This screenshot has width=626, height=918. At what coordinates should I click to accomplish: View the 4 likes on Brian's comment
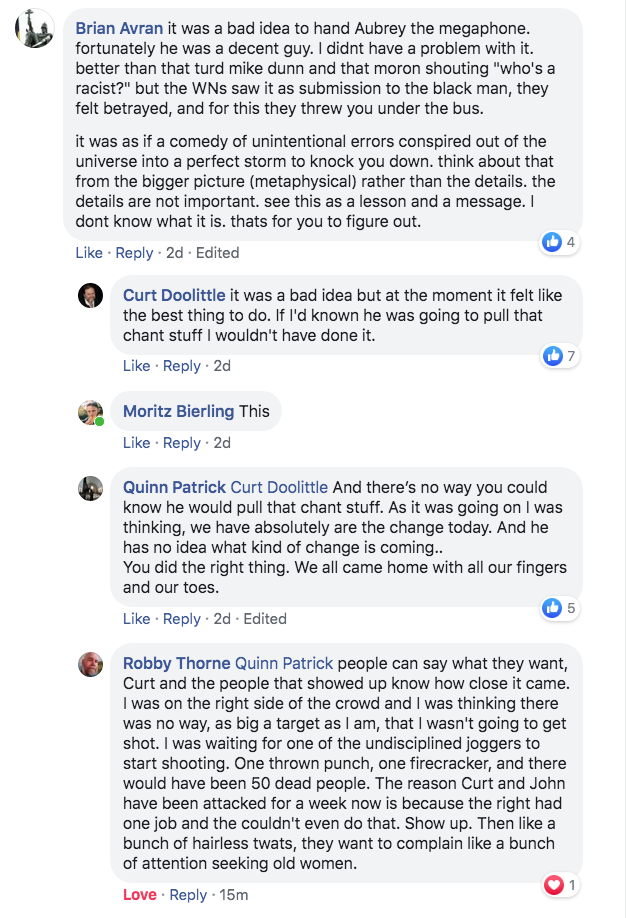point(558,241)
